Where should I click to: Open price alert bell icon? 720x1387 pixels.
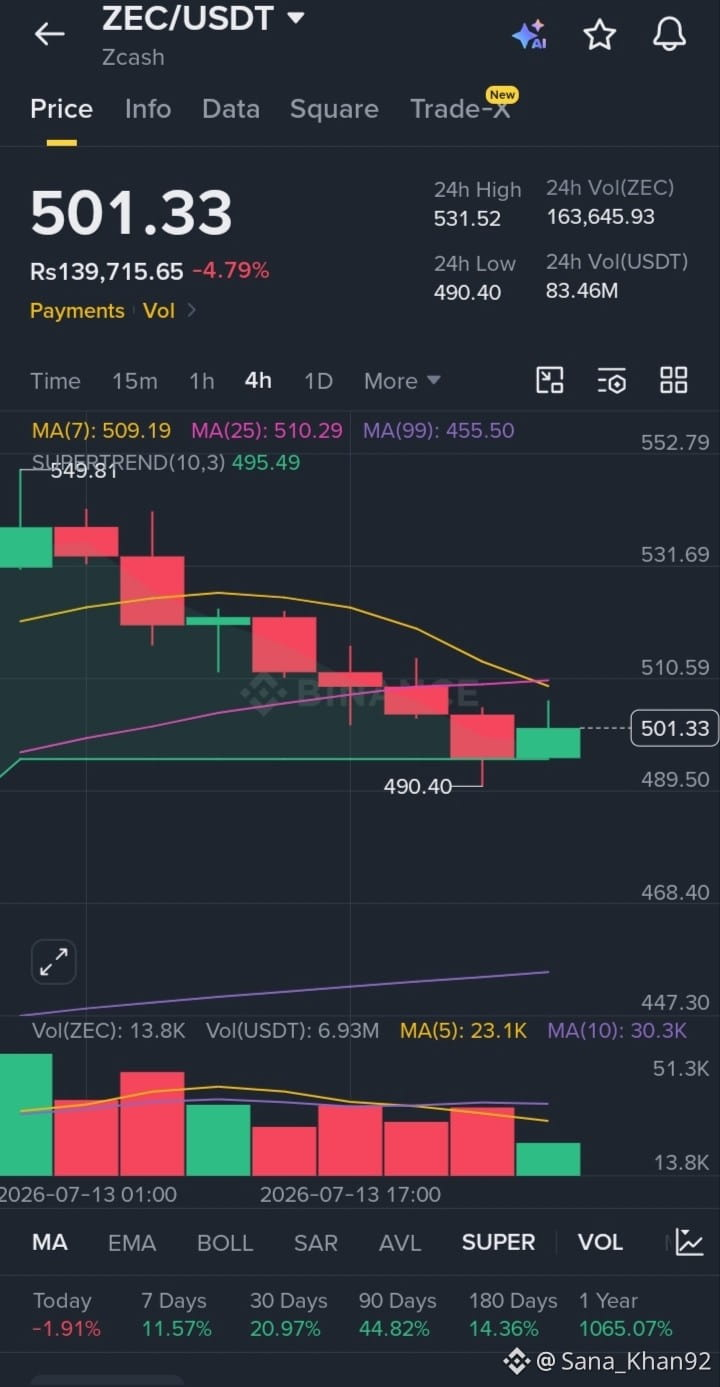669,35
